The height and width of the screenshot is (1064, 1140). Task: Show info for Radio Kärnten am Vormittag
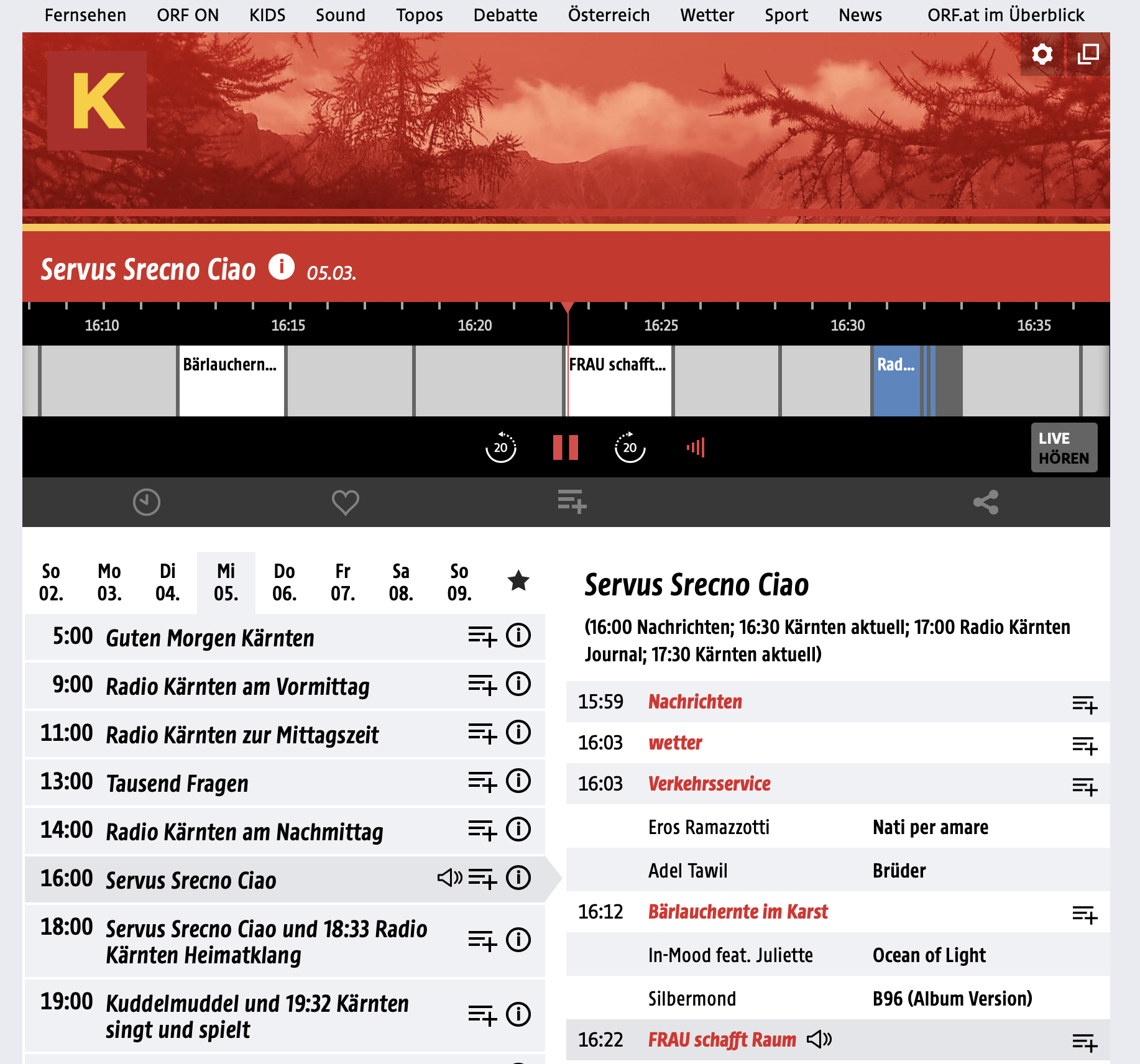[x=518, y=684]
